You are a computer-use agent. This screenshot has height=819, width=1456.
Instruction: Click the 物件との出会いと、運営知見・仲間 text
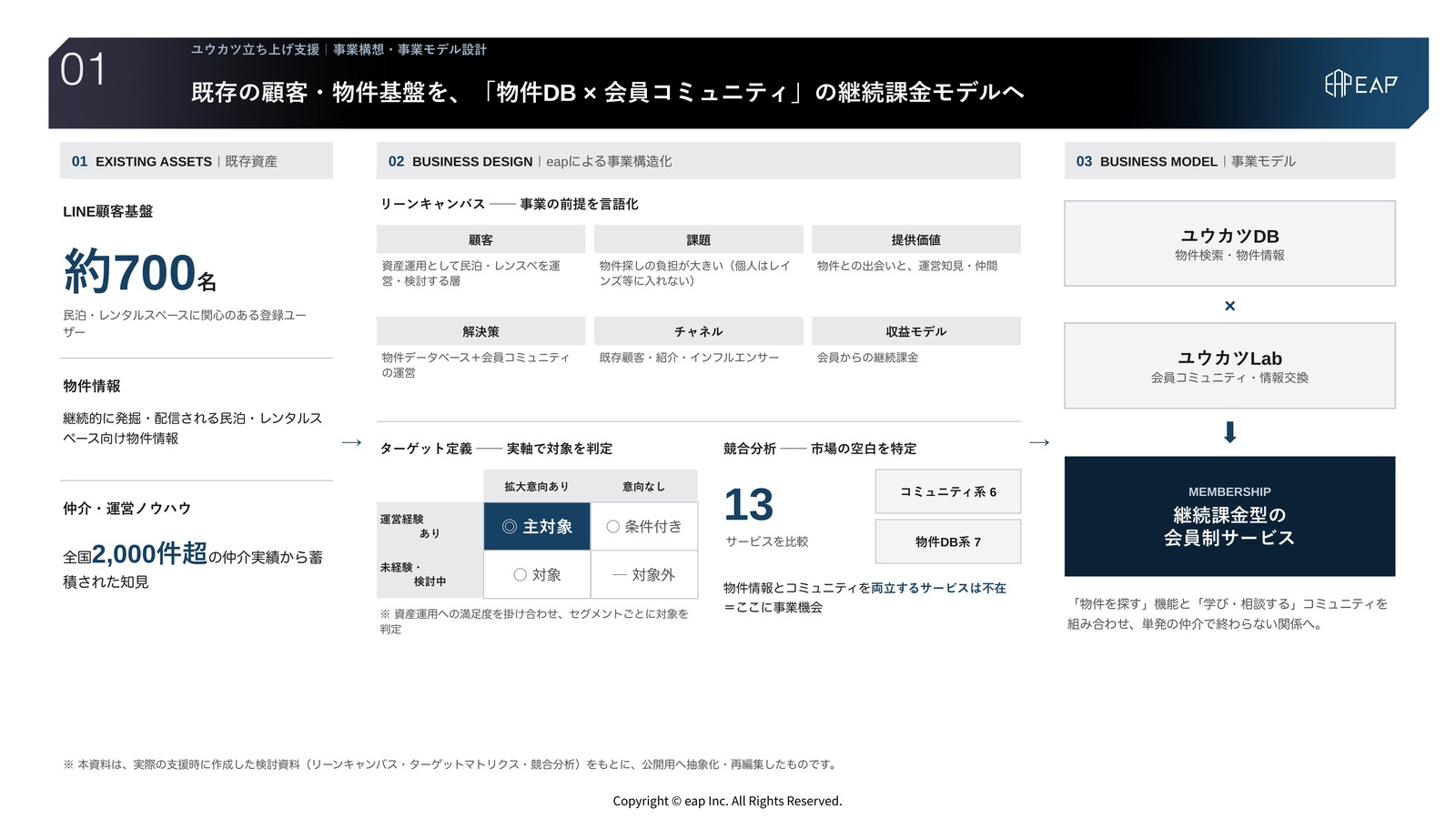click(907, 266)
